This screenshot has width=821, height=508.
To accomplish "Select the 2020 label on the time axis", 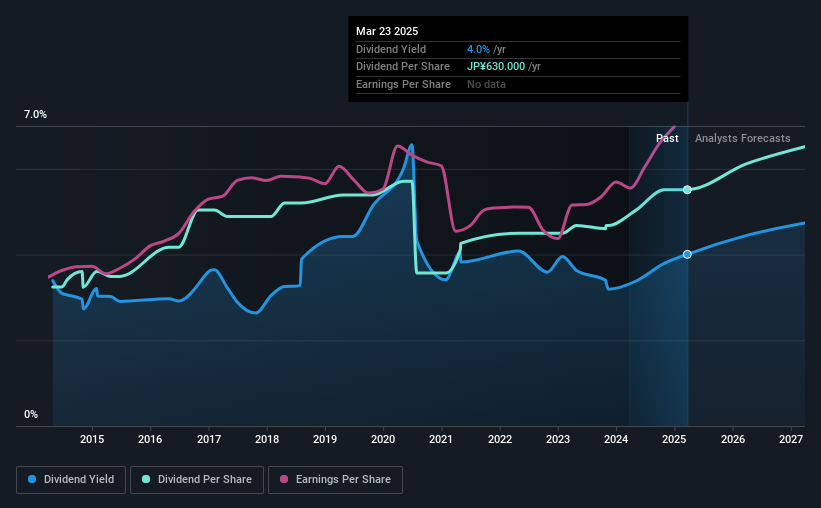I will (383, 439).
